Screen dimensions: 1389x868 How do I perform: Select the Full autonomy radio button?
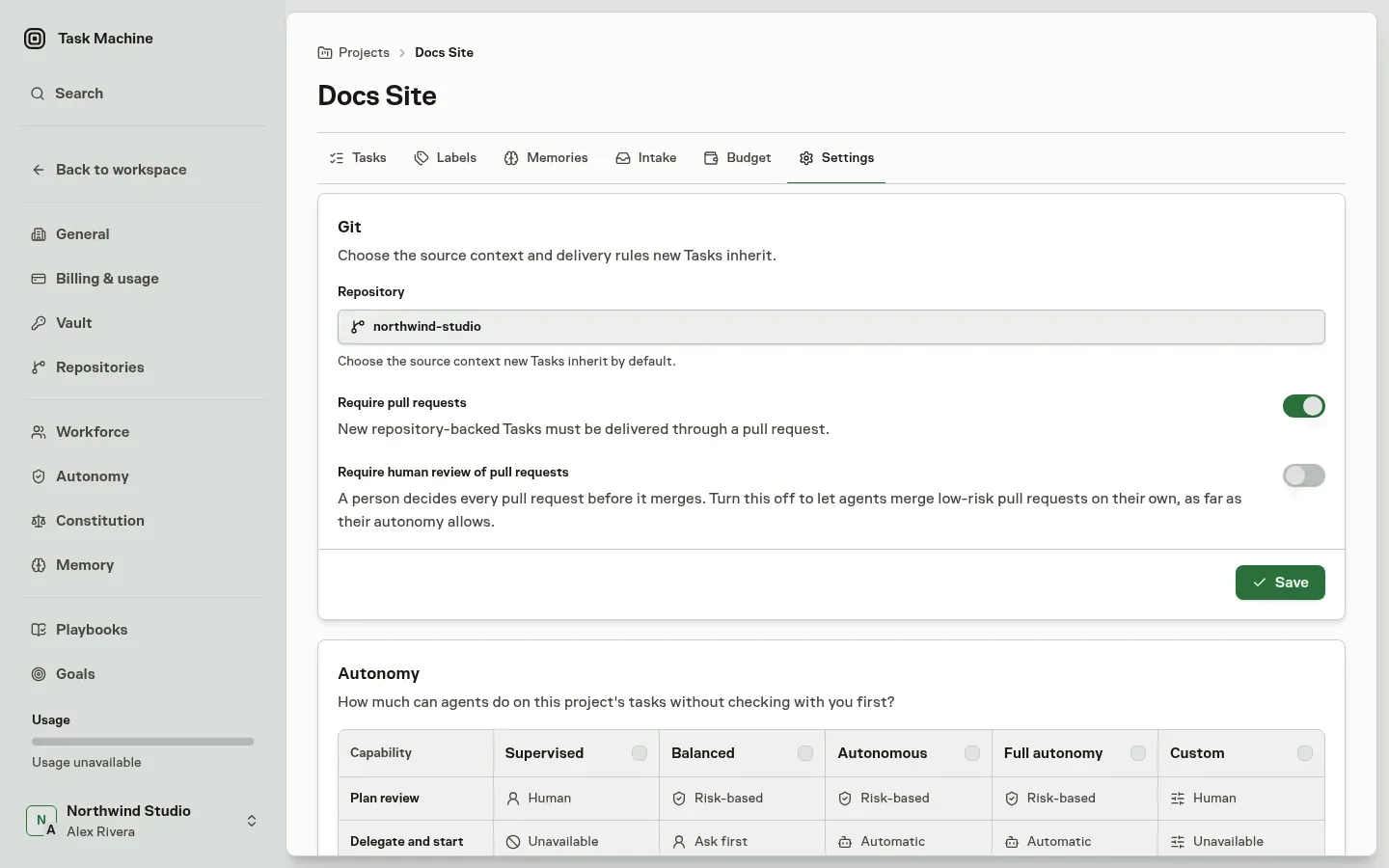coord(1138,753)
